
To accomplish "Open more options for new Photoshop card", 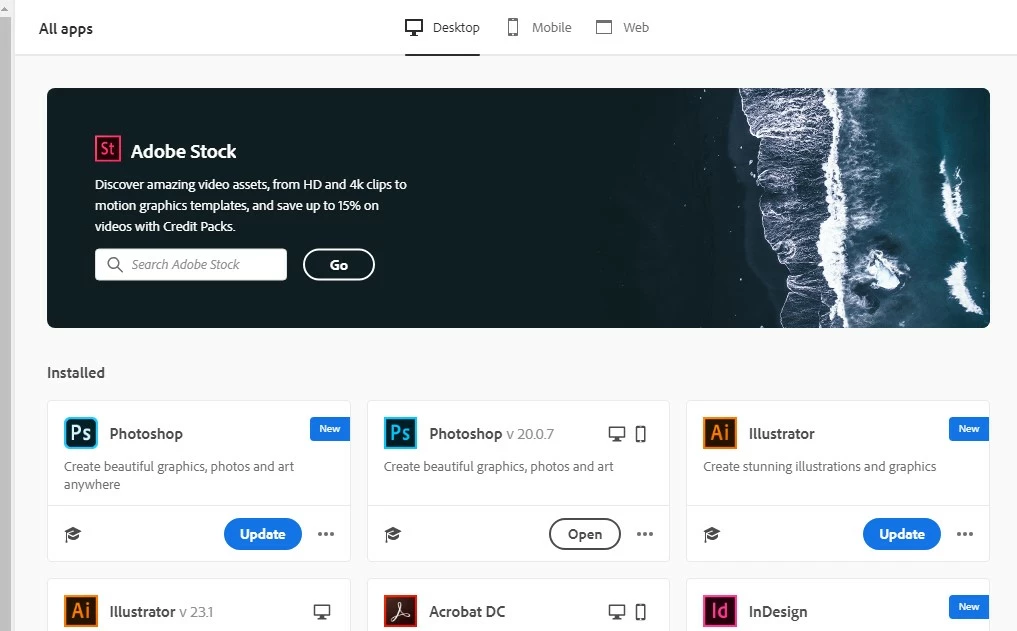I will (x=326, y=534).
